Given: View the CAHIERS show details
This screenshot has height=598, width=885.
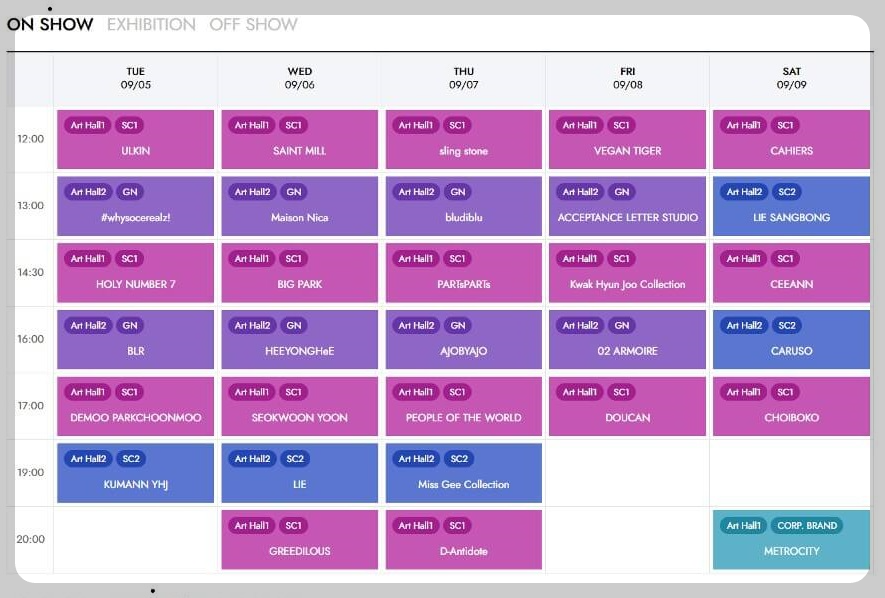Looking at the screenshot, I should pos(791,139).
